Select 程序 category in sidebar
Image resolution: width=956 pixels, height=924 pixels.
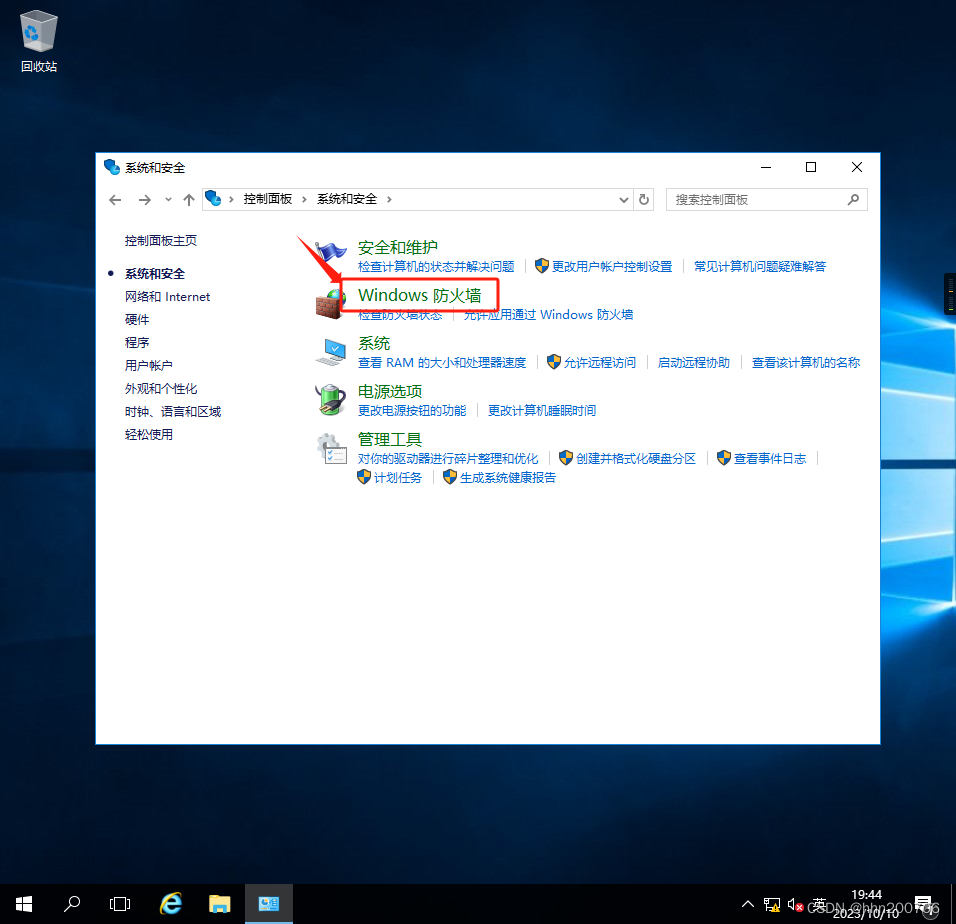[137, 343]
